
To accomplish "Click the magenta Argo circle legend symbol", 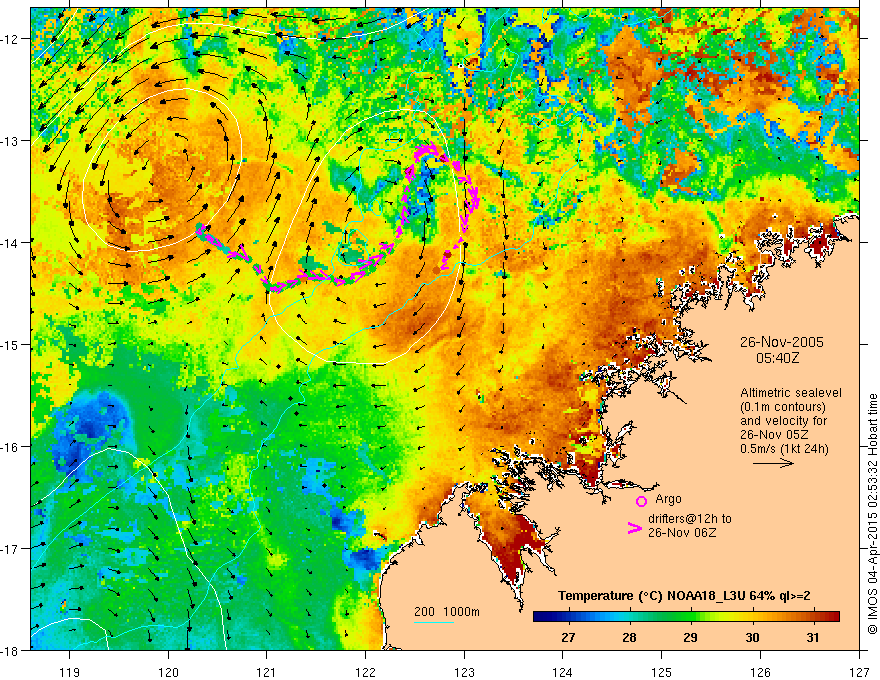I will (641, 501).
